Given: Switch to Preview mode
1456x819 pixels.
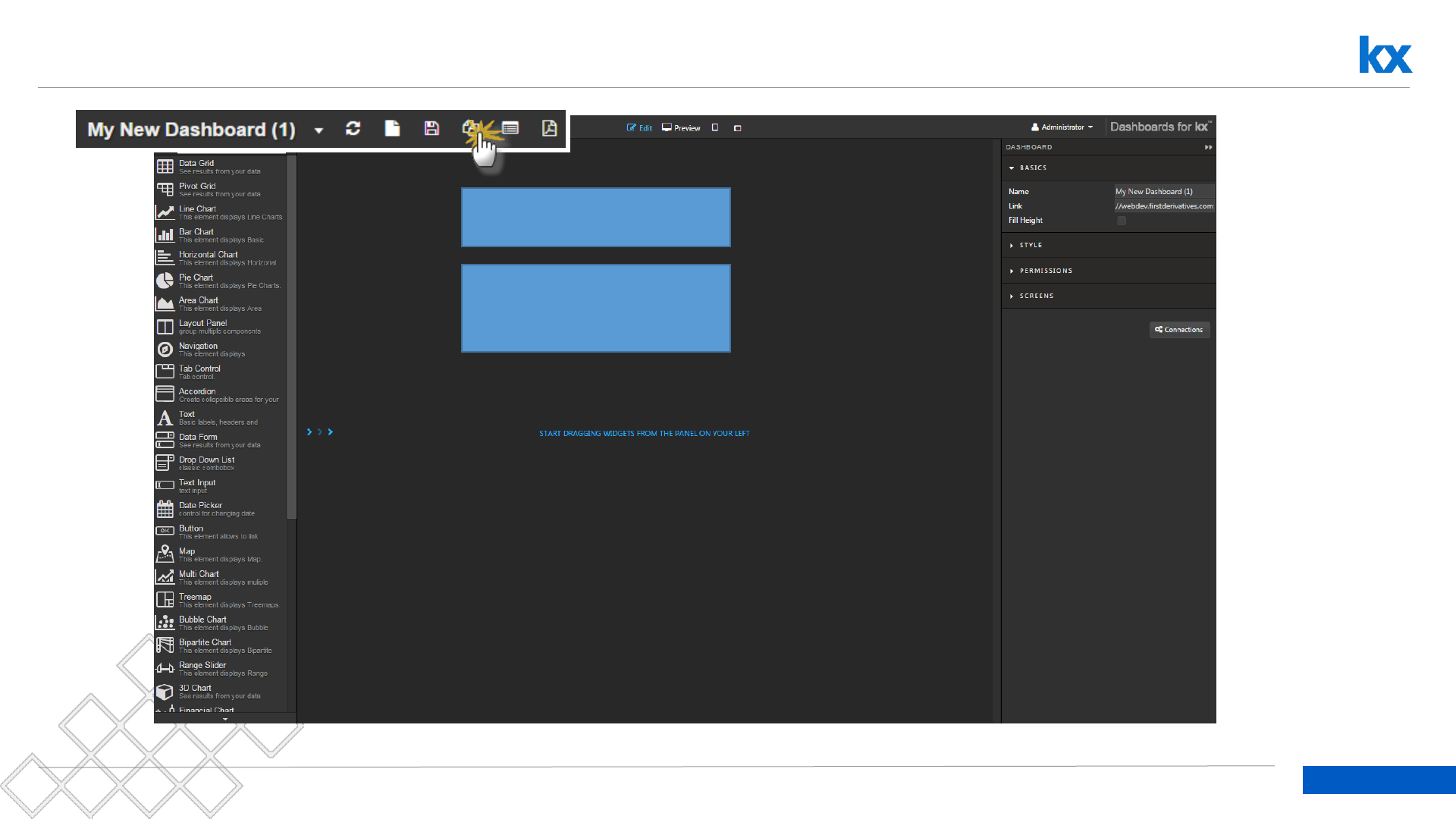Looking at the screenshot, I should tap(681, 128).
